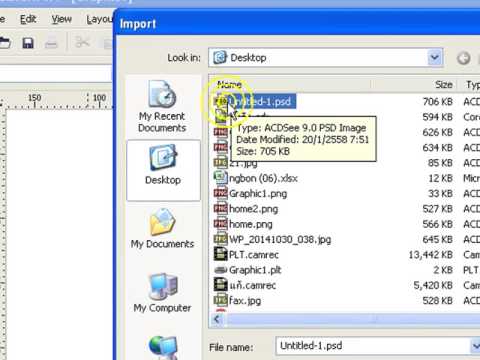Screen dimensions: 480x360
Task: Open the Edit menu
Action: (28, 19)
